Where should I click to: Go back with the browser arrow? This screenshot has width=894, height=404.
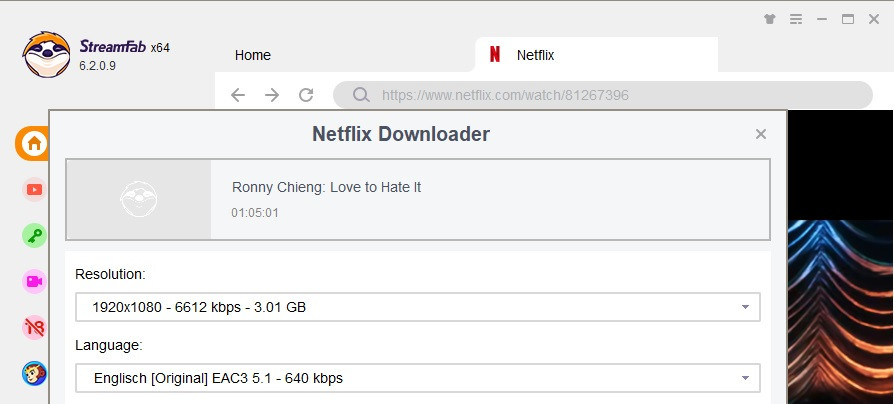pos(237,95)
